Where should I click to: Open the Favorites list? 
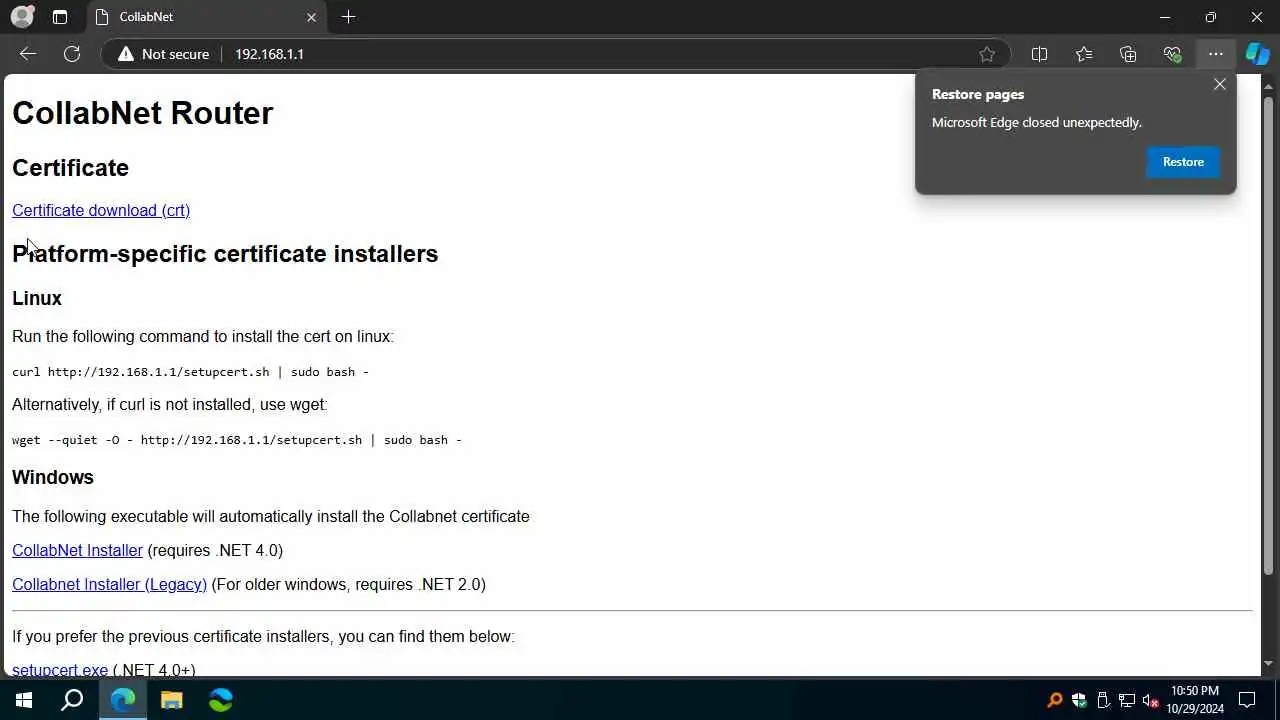point(1084,54)
